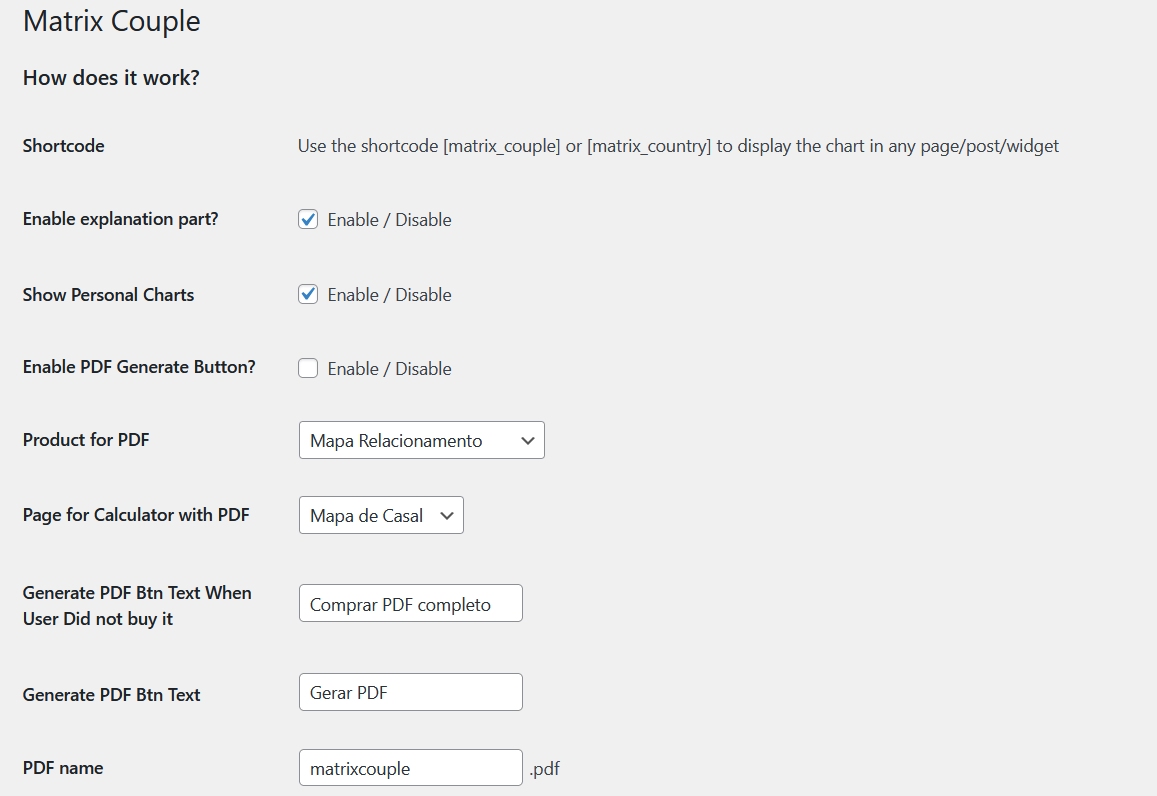The width and height of the screenshot is (1157, 796).
Task: Click the Enable PDF Generate Button label
Action: coord(138,367)
